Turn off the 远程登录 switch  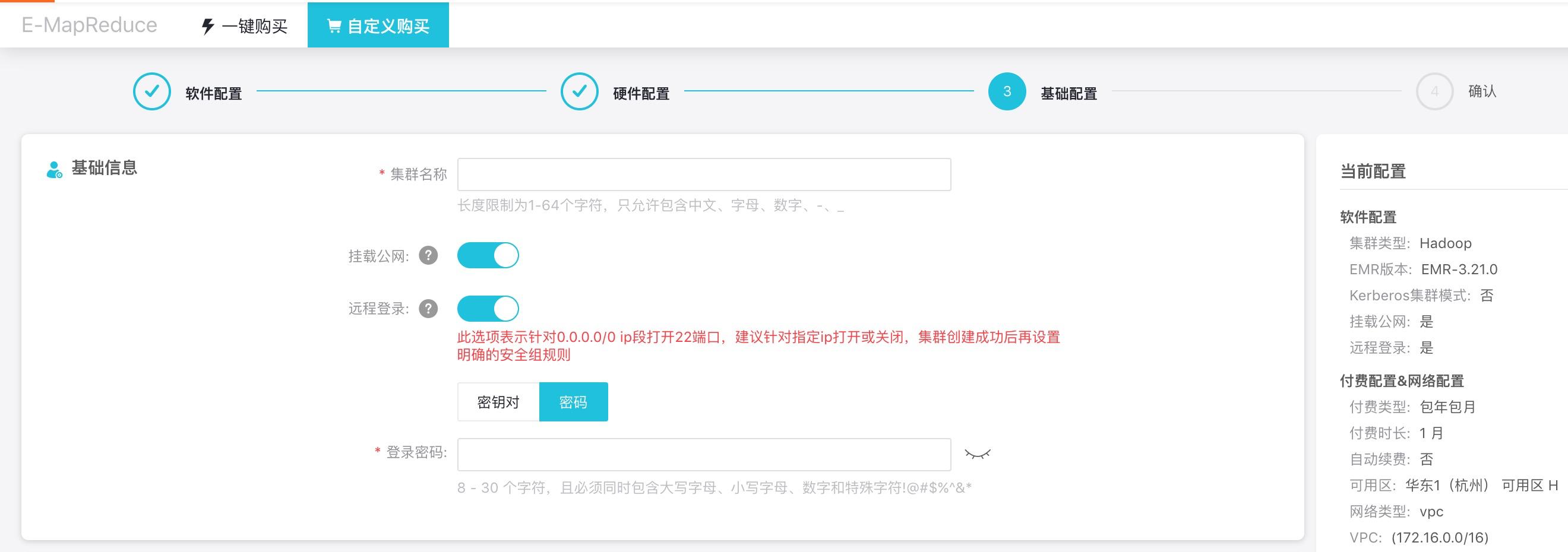(487, 309)
